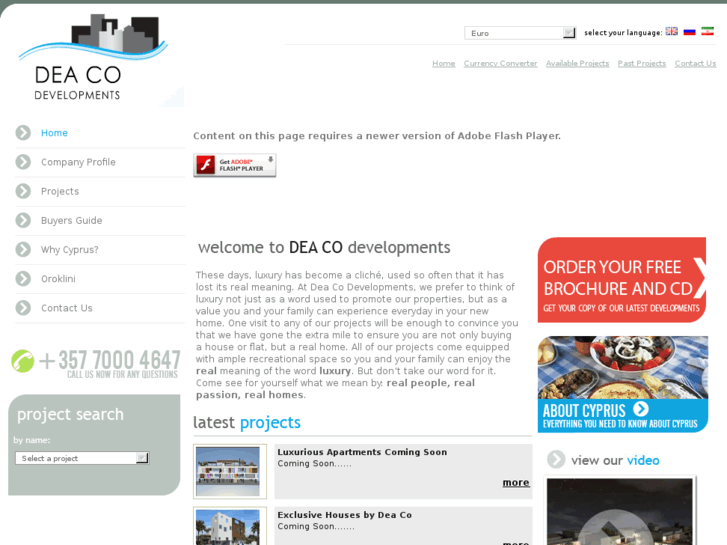Click the arrow icon beside Projects
The image size is (727, 545).
click(x=23, y=191)
